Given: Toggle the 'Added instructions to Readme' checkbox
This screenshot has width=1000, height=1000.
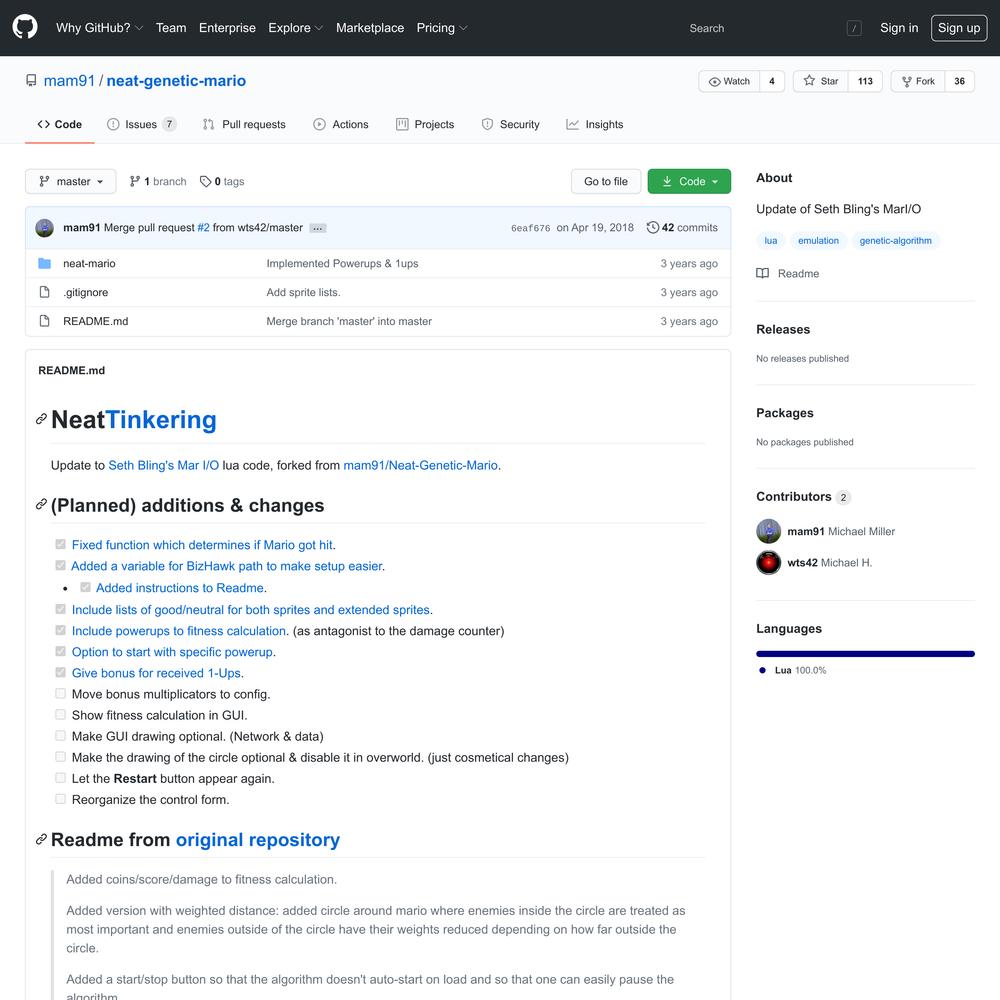Looking at the screenshot, I should 85,587.
